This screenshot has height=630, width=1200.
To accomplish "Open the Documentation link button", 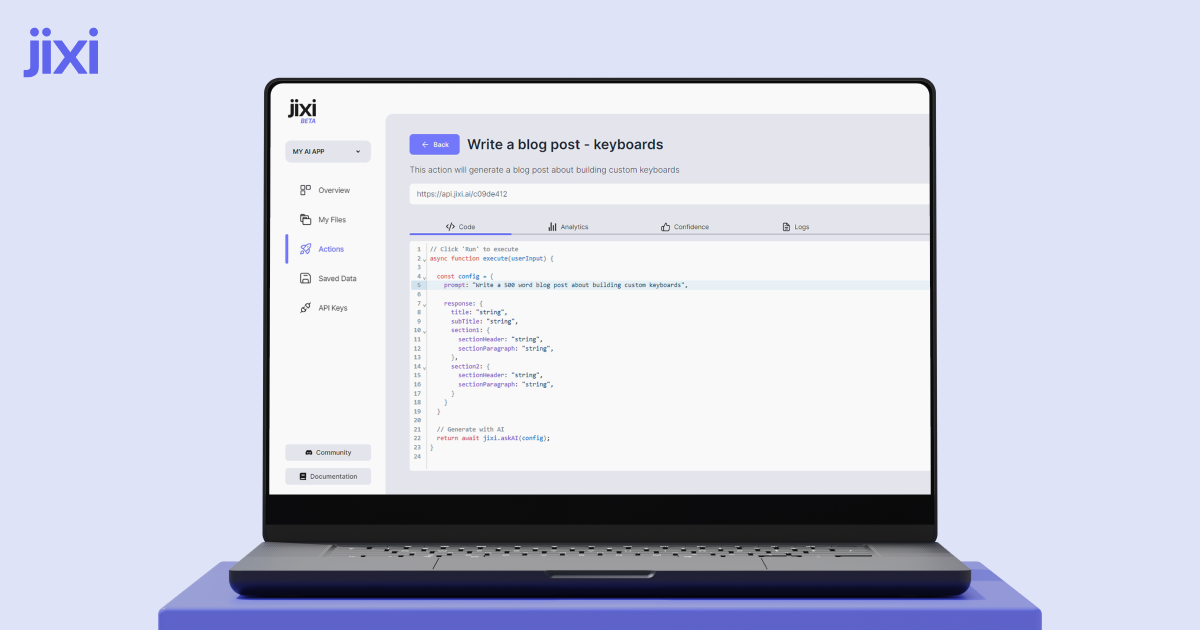I will (327, 477).
